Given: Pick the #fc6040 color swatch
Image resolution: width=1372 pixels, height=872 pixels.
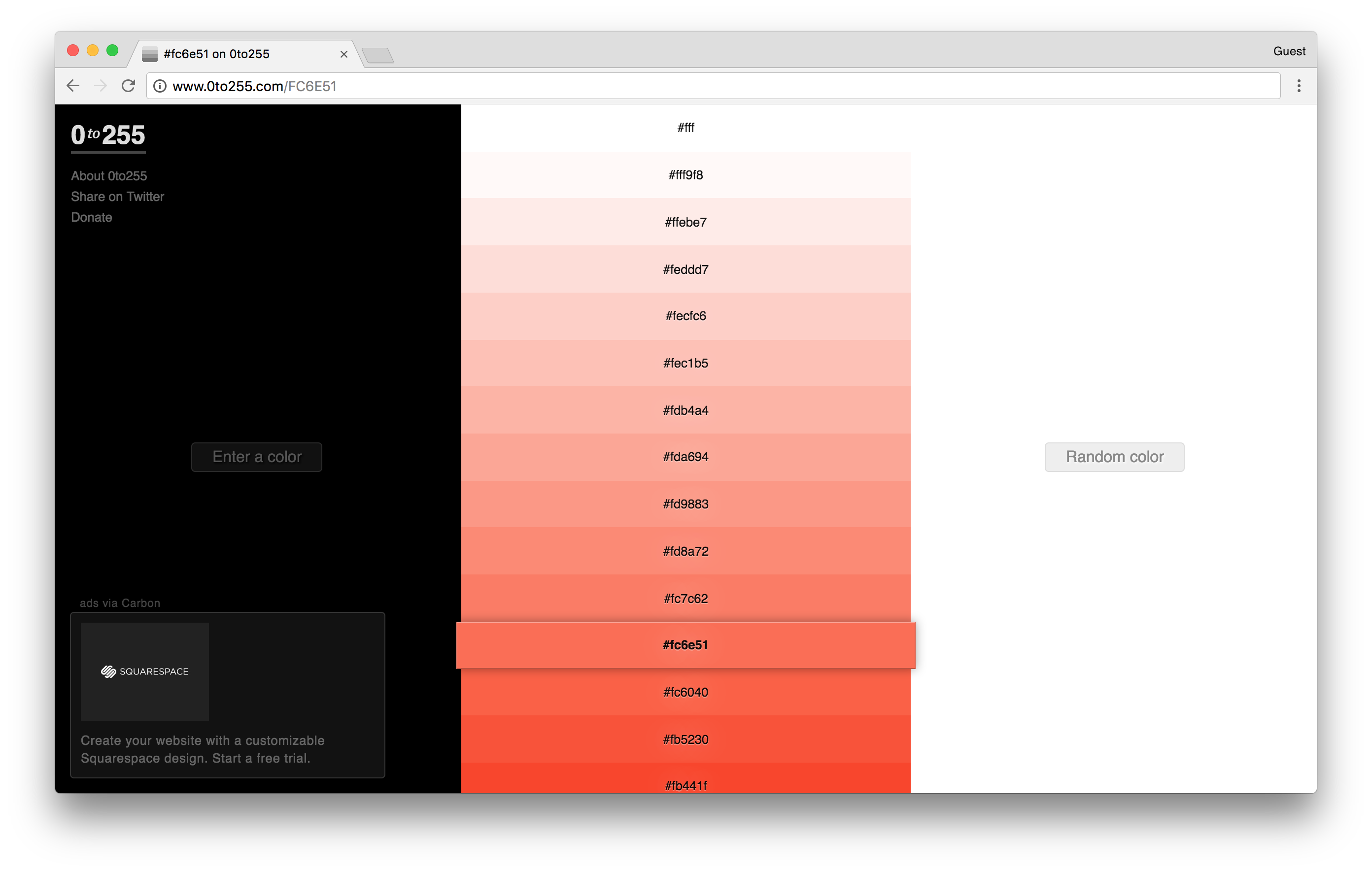Looking at the screenshot, I should [x=686, y=692].
